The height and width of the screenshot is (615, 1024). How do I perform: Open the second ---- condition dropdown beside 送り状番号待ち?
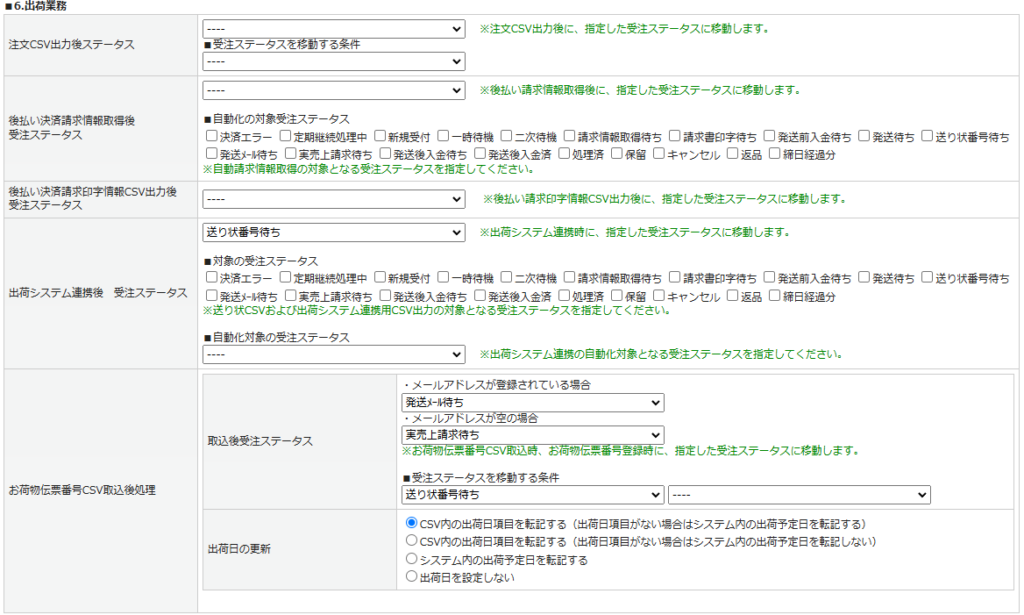[x=799, y=495]
